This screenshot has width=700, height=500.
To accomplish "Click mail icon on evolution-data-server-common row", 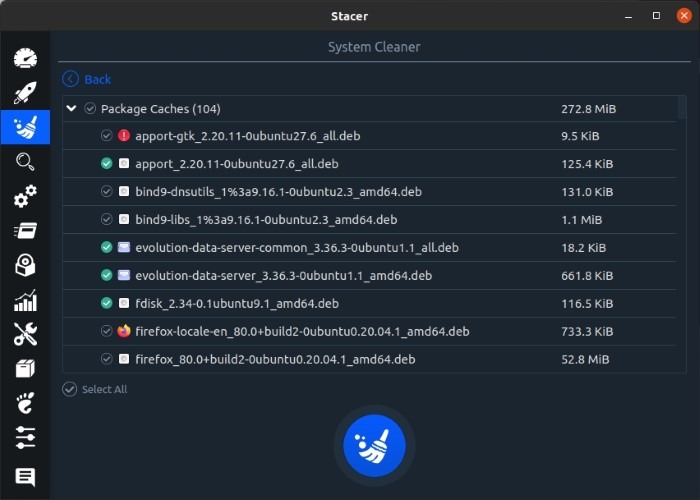I will click(x=124, y=247).
